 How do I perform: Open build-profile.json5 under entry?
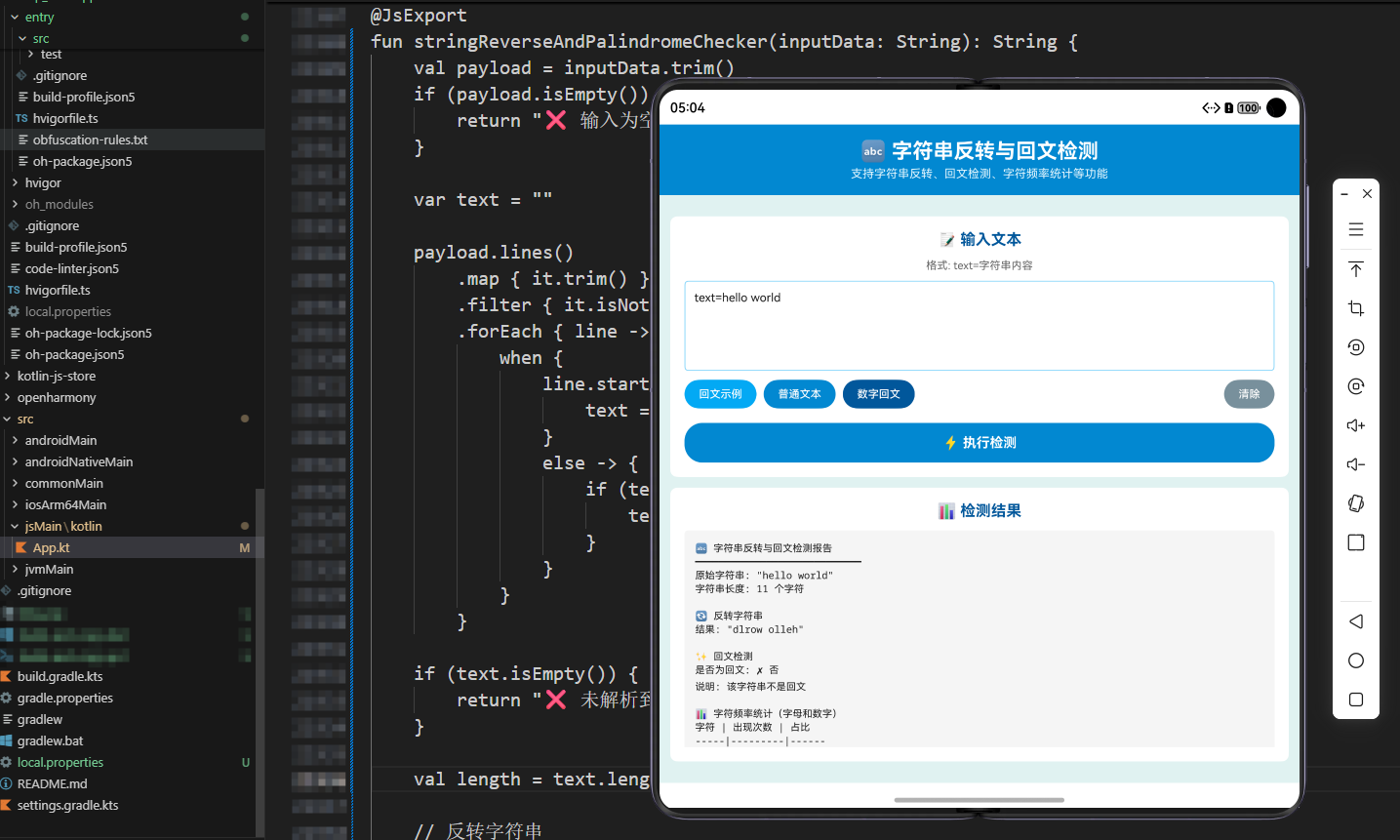coord(84,98)
